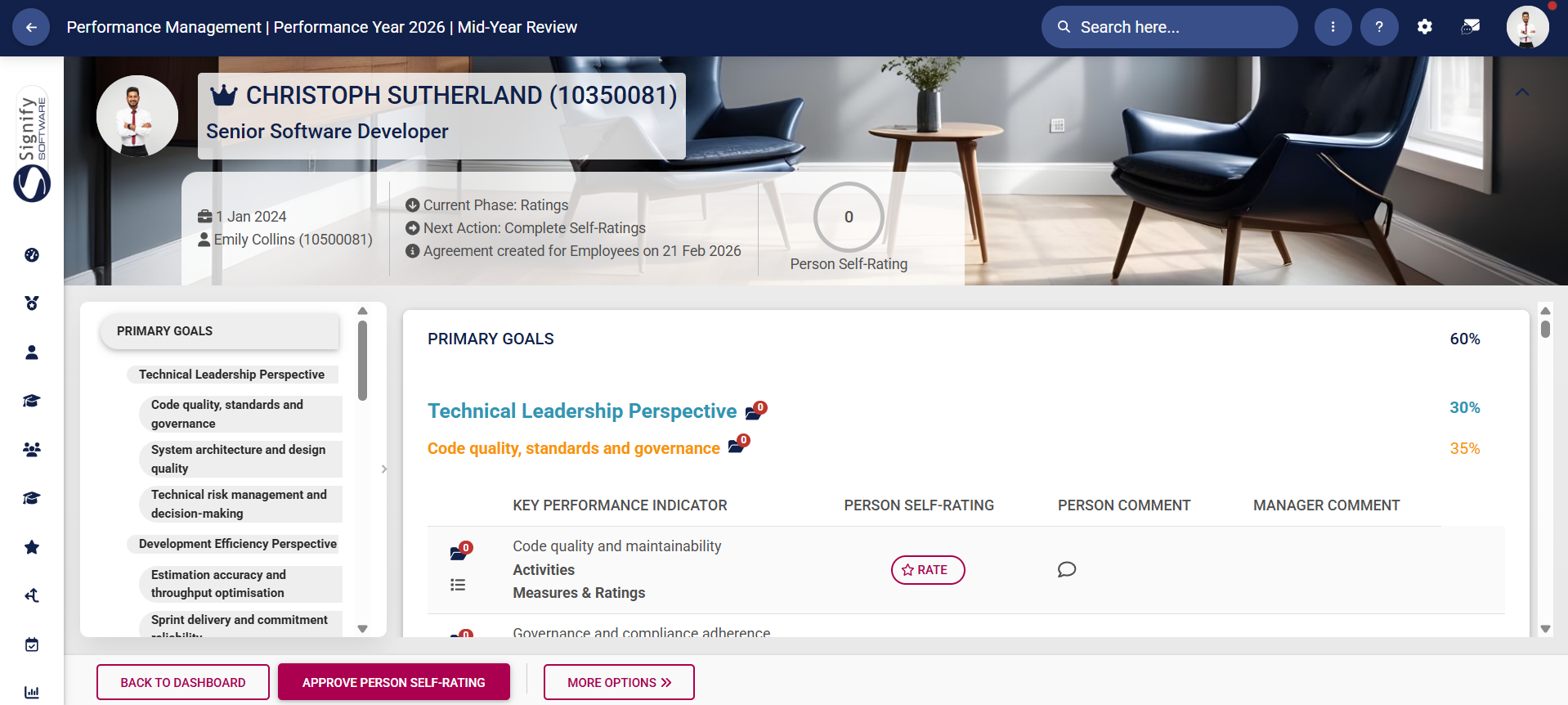Viewport: 1568px width, 705px height.
Task: Collapse the header banner with chevron
Action: [x=1522, y=92]
